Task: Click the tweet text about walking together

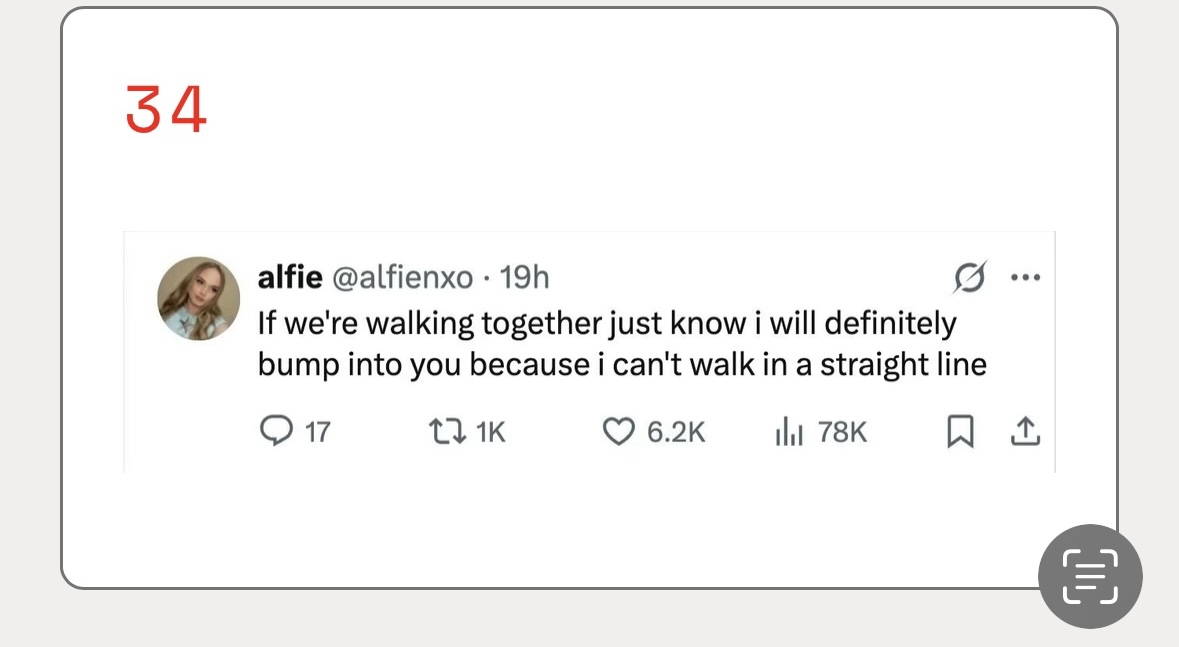Action: tap(606, 324)
